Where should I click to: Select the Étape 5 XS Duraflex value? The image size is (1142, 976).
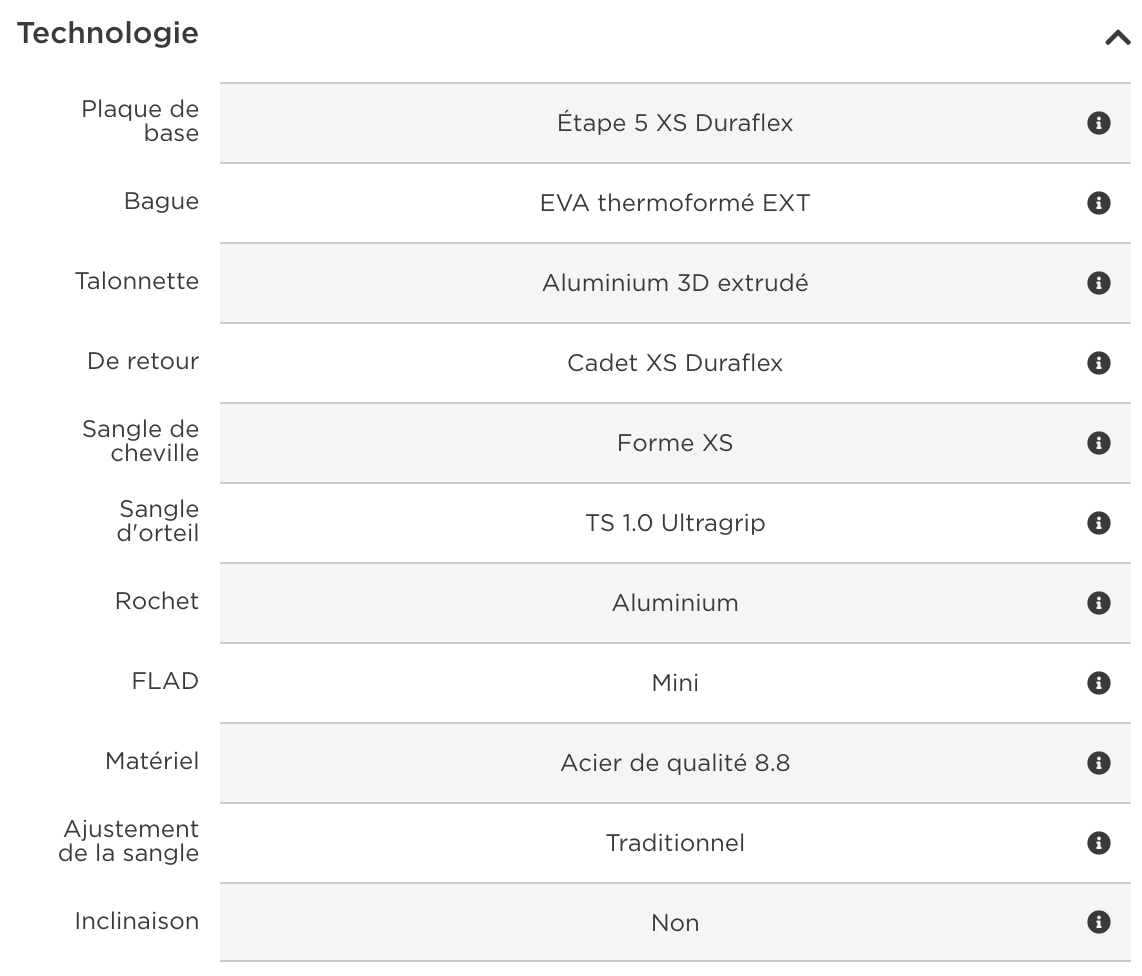click(675, 123)
